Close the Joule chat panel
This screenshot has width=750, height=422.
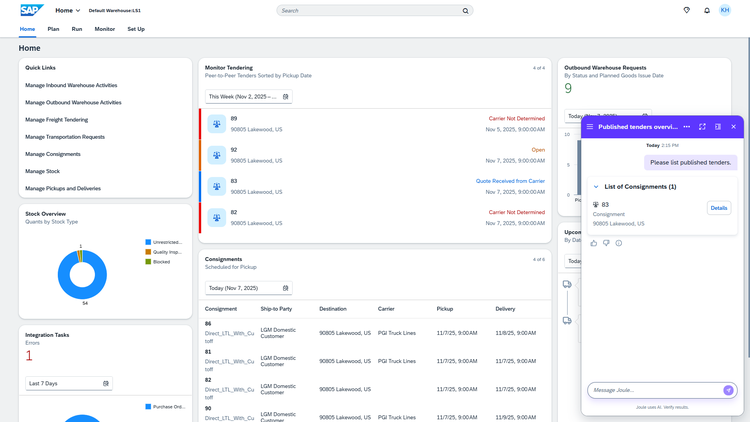point(733,127)
